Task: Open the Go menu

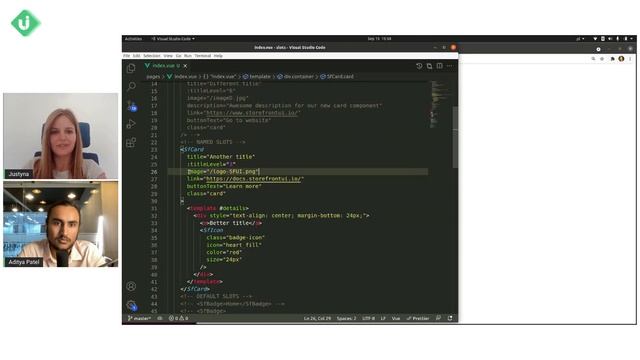Action: [x=178, y=56]
